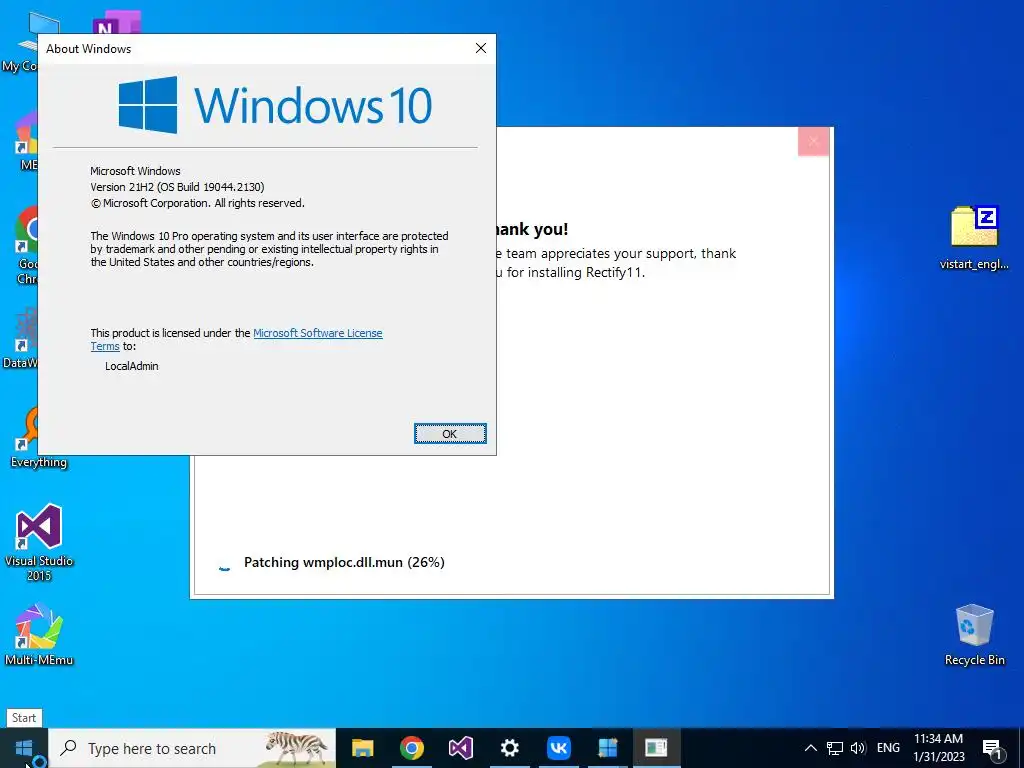Open Settings gear on the taskbar
The width and height of the screenshot is (1024, 768).
click(x=509, y=748)
